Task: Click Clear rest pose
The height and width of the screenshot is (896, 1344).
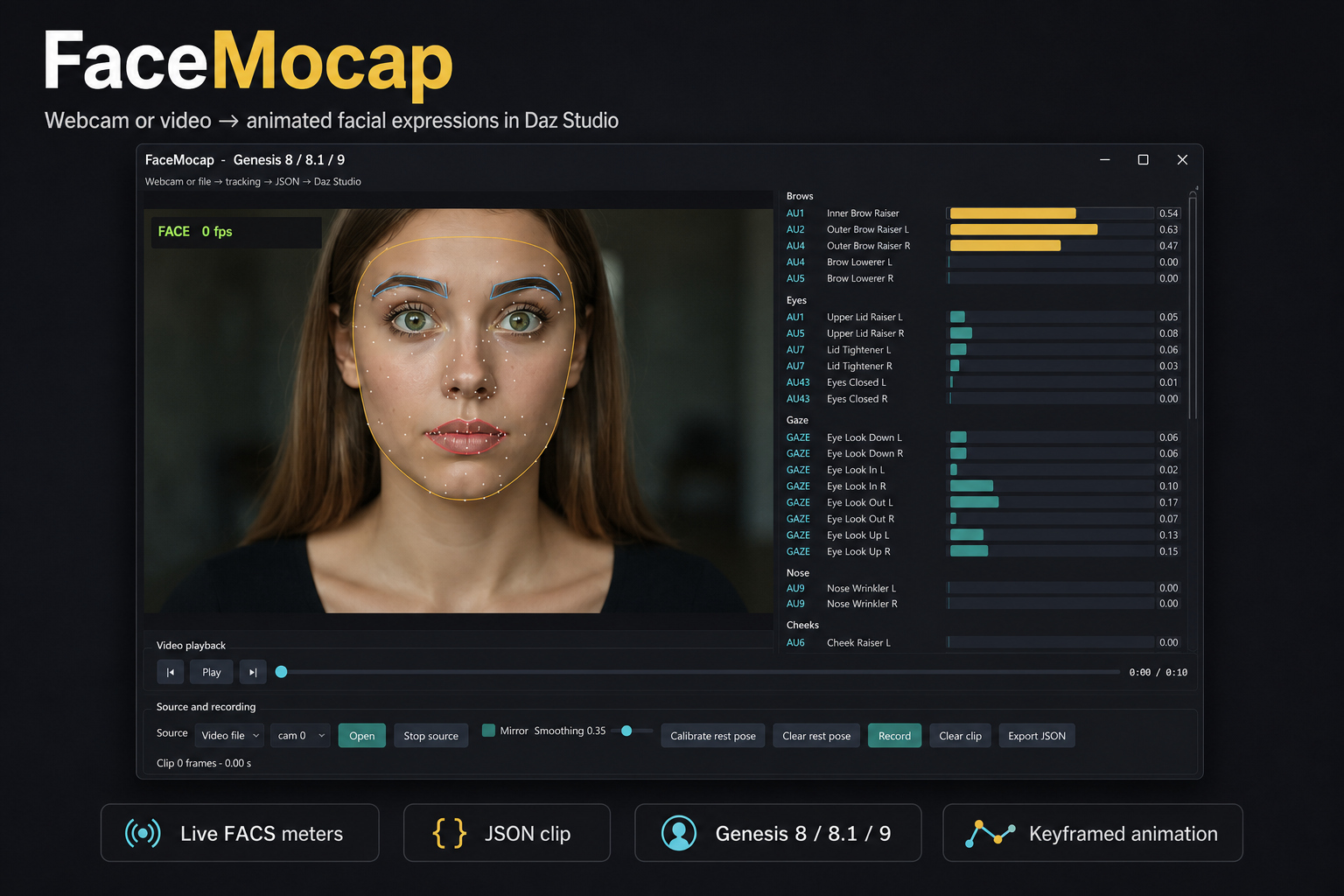Action: (x=816, y=735)
